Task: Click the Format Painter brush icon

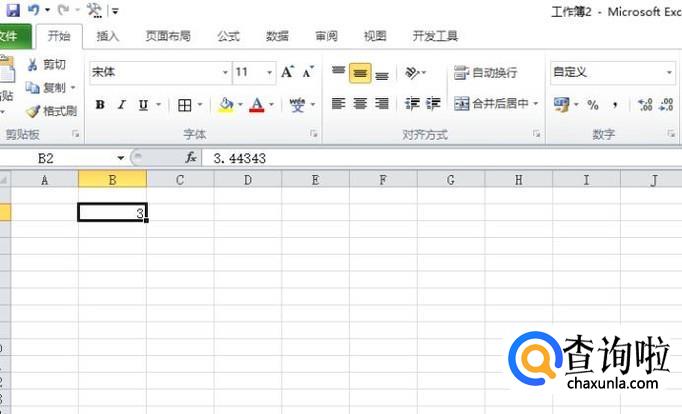Action: click(33, 111)
